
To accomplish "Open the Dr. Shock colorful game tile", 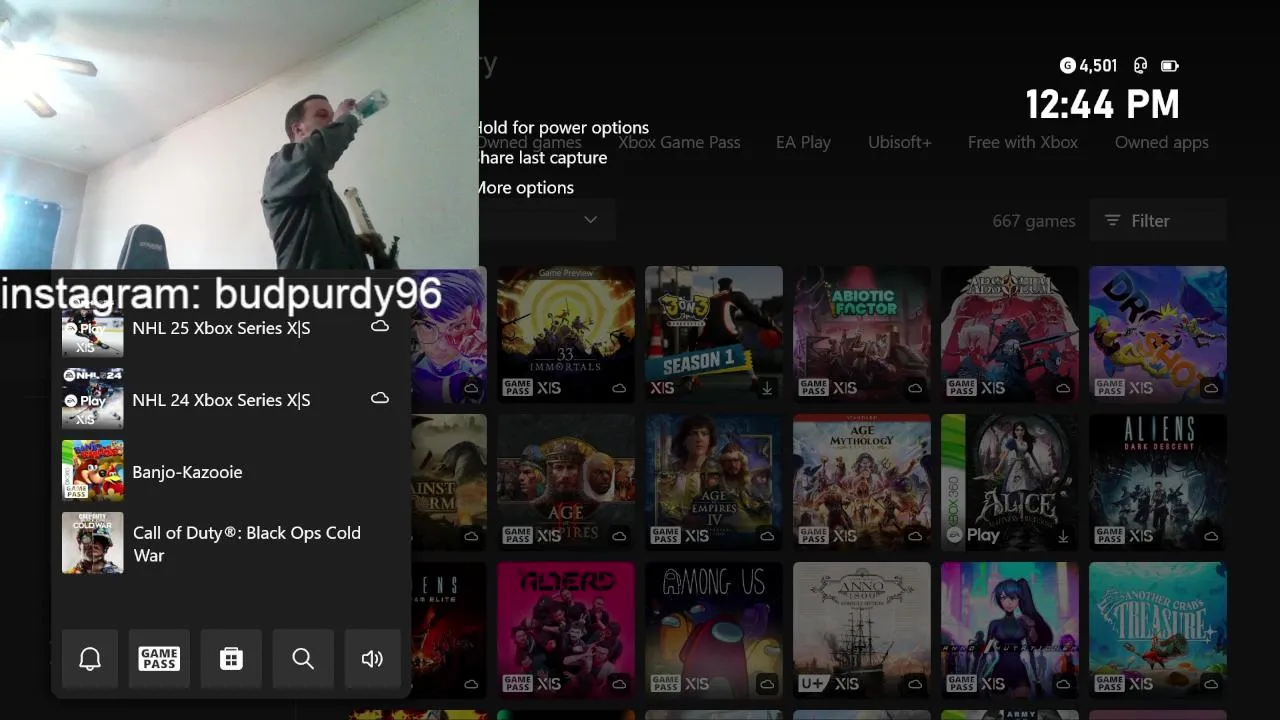I will tap(1158, 334).
